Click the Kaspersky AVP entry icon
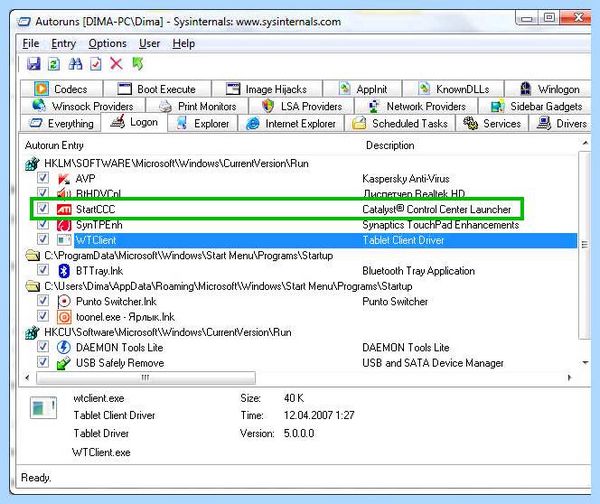Viewport: 600px width, 504px height. click(64, 179)
